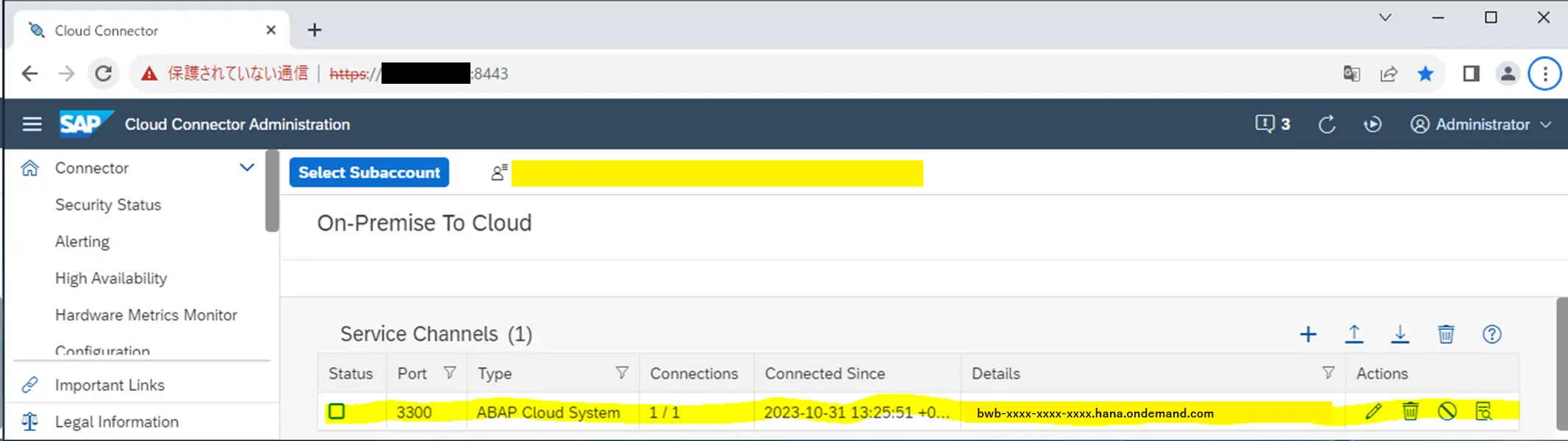Filter the Details column
This screenshot has width=1568, height=441.
[1328, 373]
